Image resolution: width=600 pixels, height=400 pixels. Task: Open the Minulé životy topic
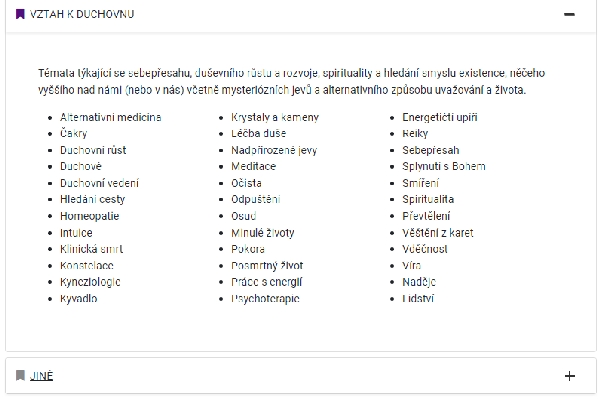(x=262, y=233)
